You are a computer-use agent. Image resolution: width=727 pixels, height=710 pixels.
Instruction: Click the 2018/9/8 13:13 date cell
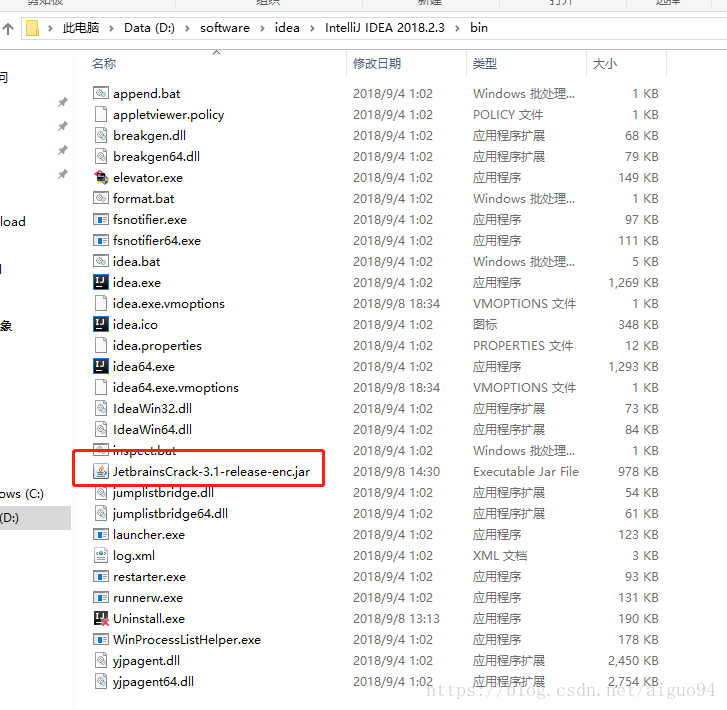(x=396, y=618)
